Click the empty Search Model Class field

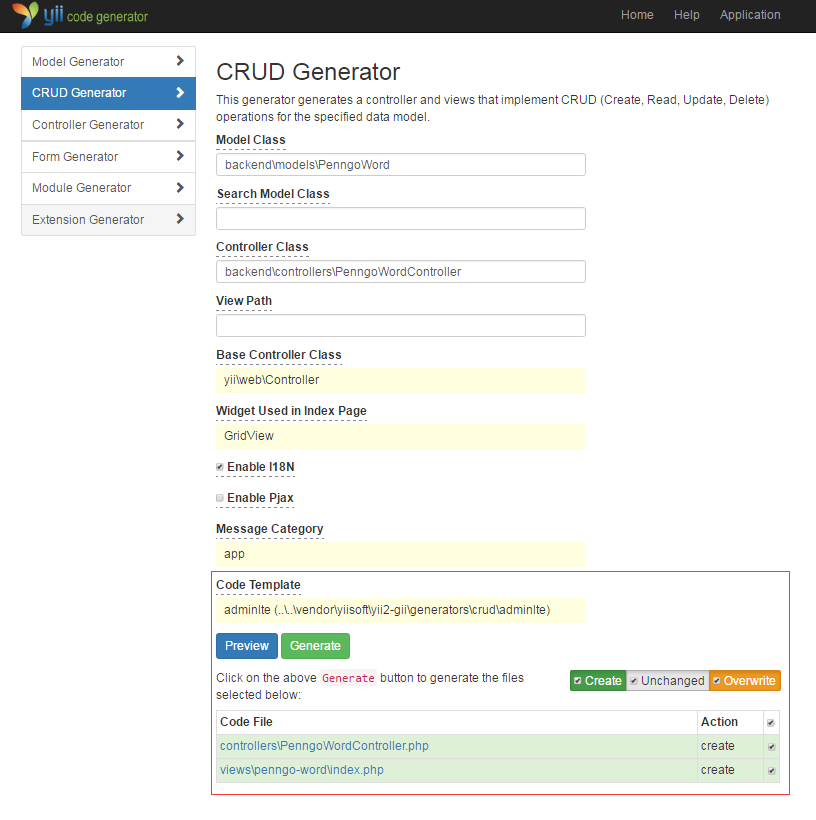click(401, 219)
